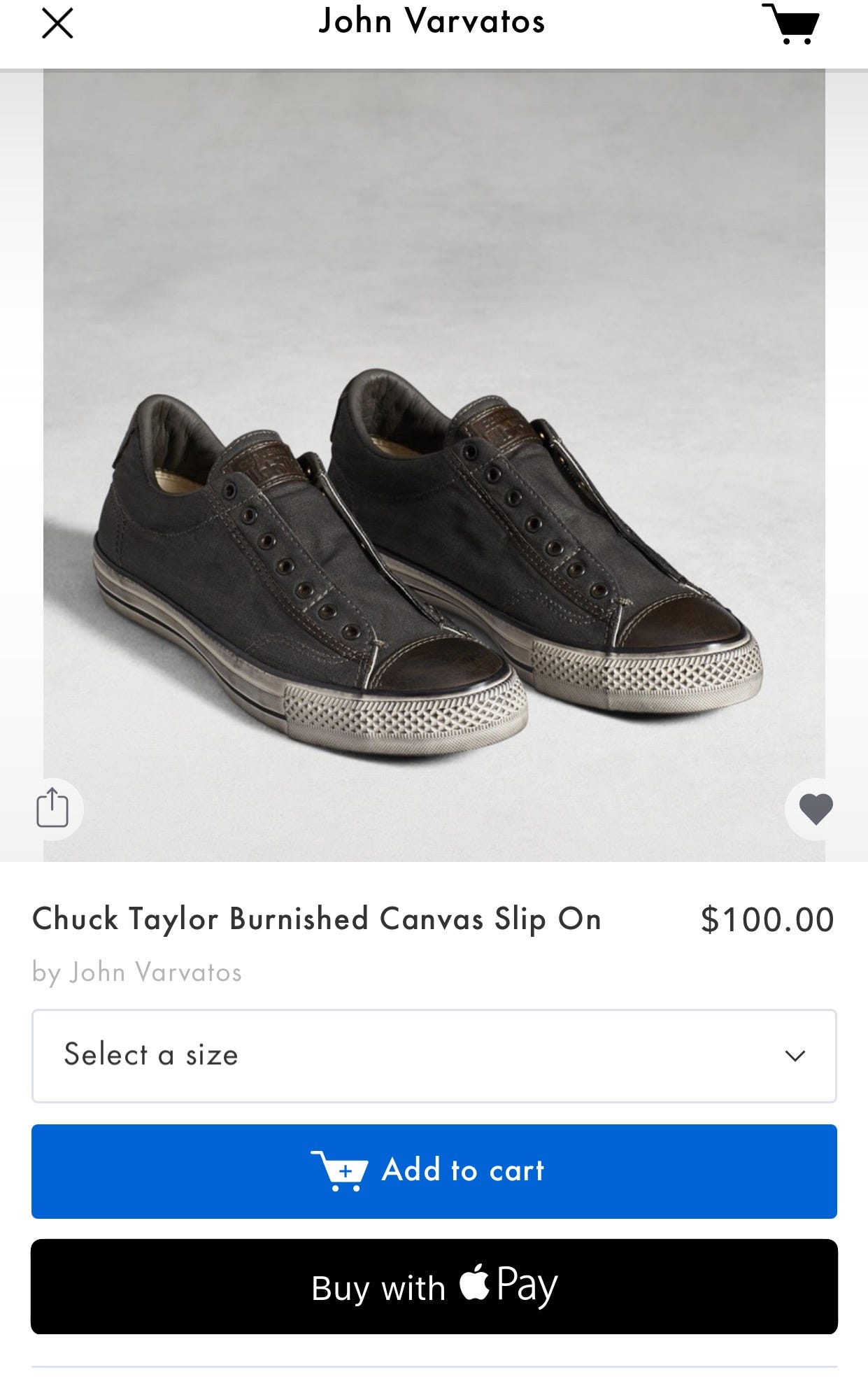Tap the share icon on product image
The image size is (868, 1386).
[52, 809]
